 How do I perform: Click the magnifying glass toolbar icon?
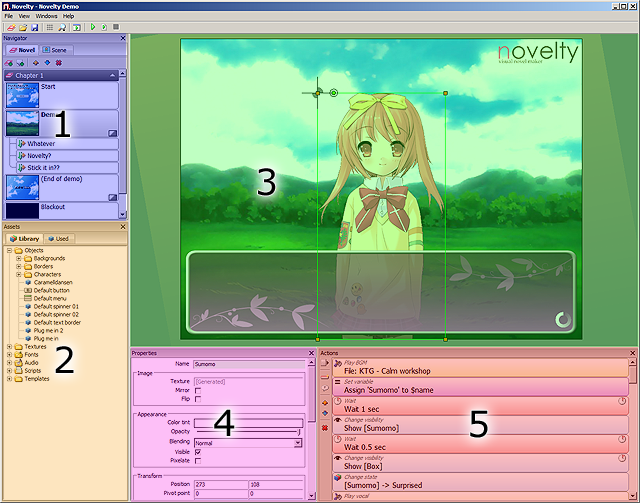[x=62, y=27]
